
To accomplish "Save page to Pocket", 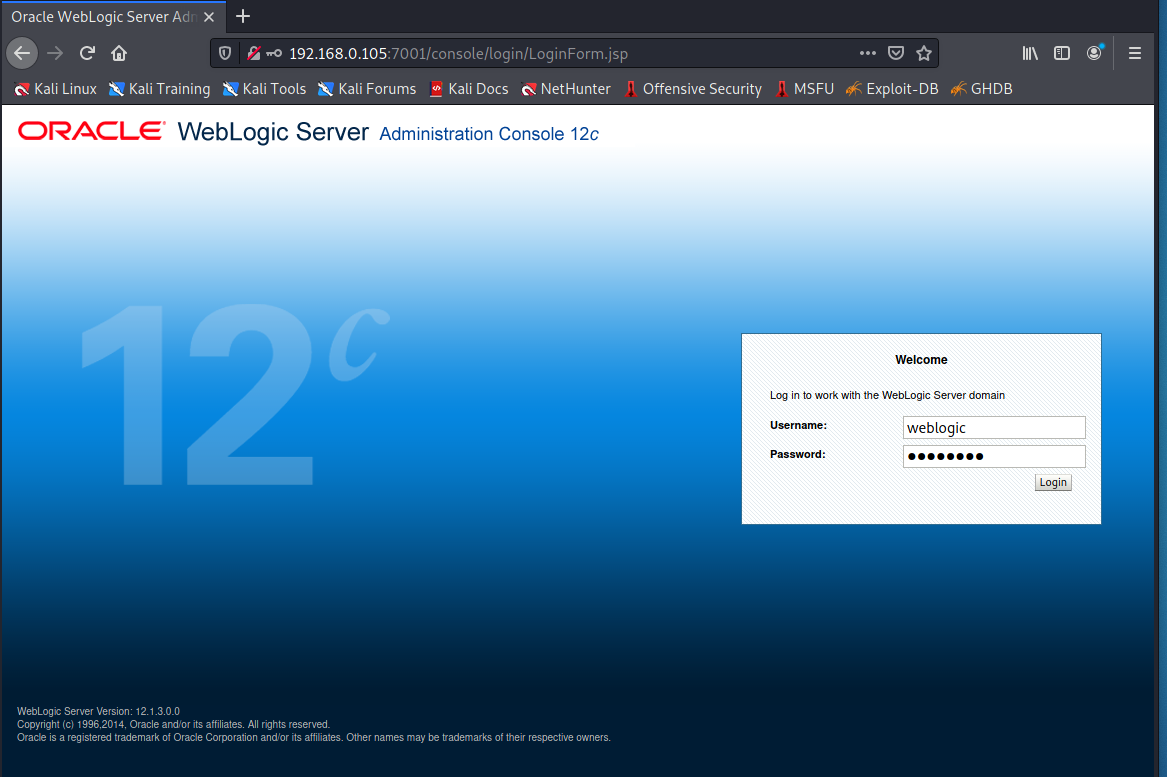I will (896, 53).
